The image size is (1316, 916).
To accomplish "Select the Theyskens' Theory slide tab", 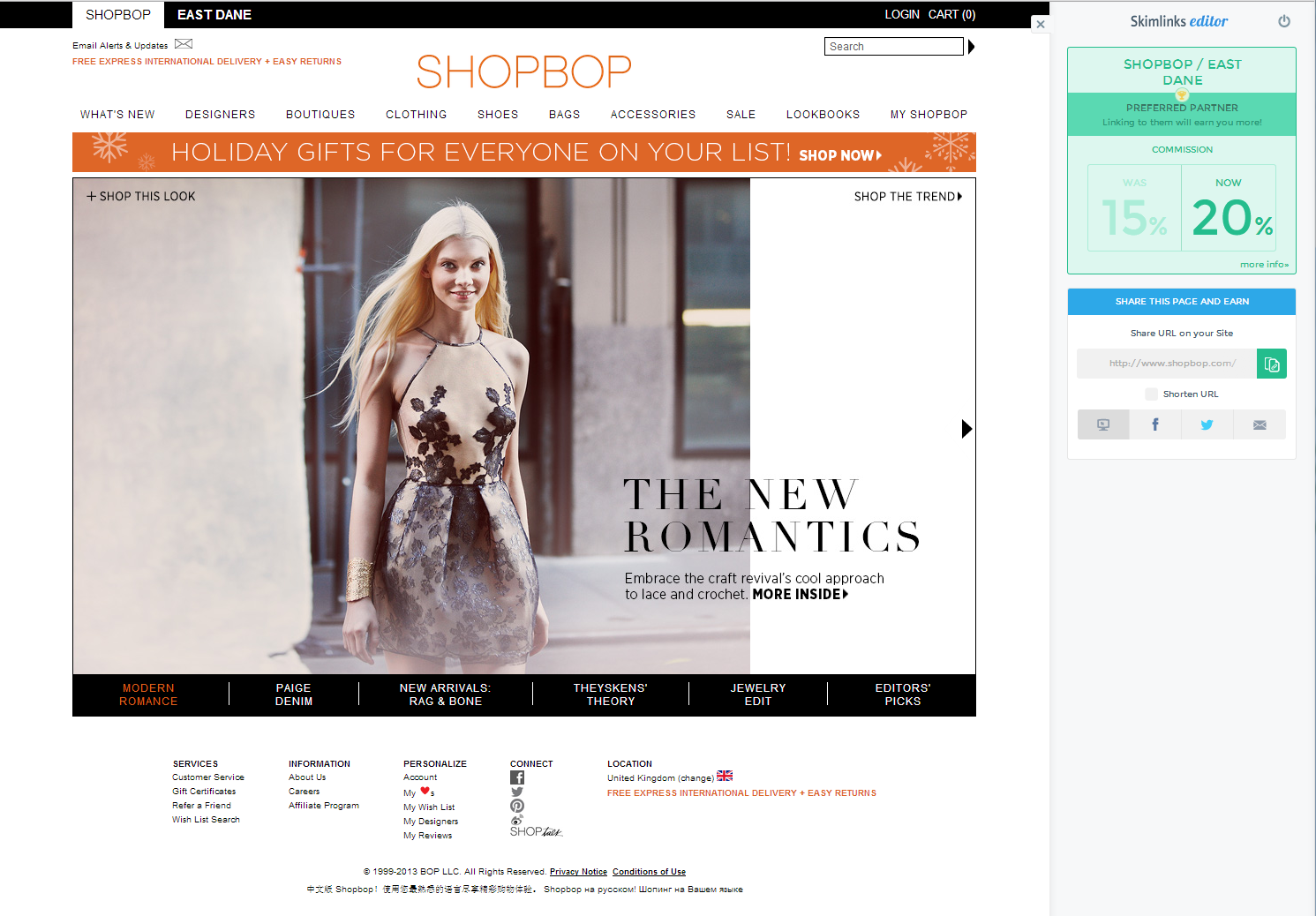I will tap(611, 695).
